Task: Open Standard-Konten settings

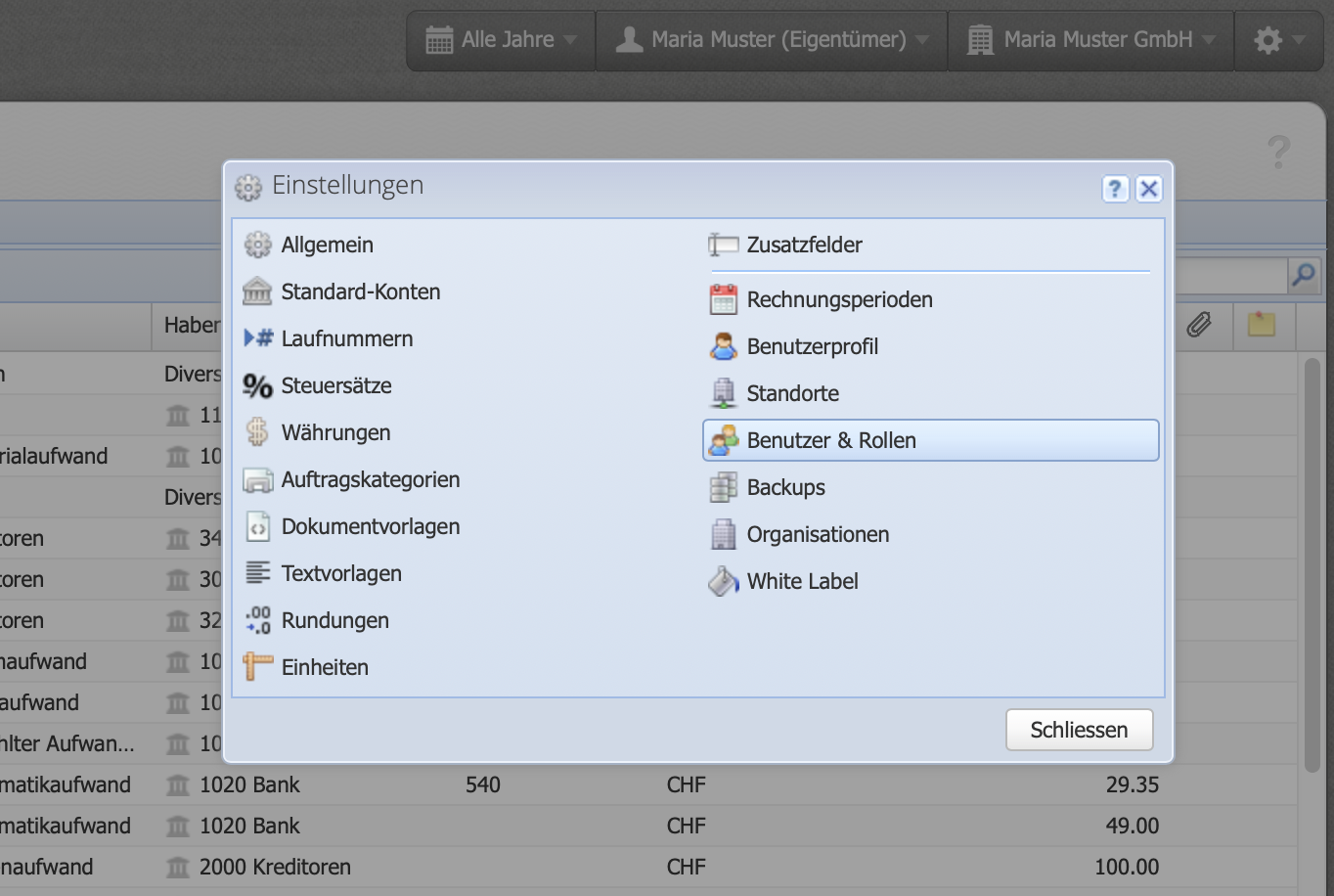Action: 360,291
